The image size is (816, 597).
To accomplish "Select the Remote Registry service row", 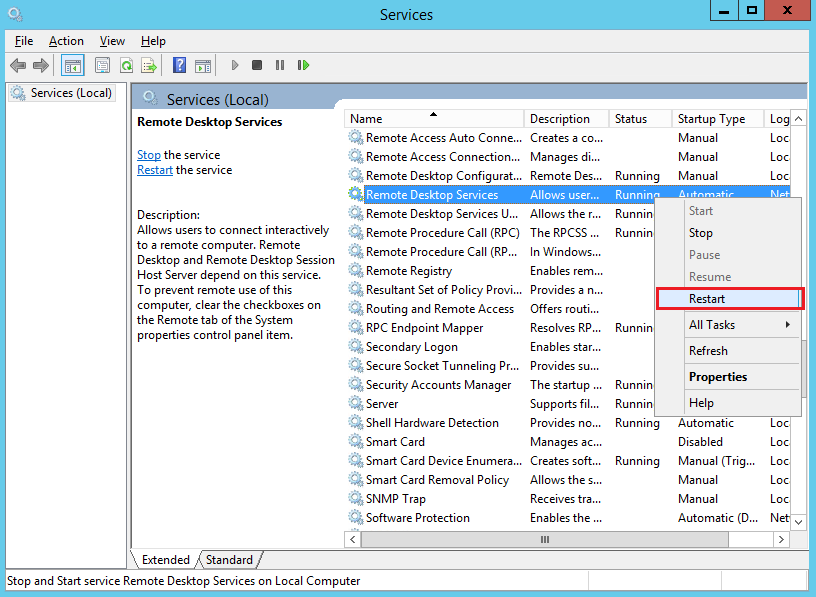I will (408, 271).
